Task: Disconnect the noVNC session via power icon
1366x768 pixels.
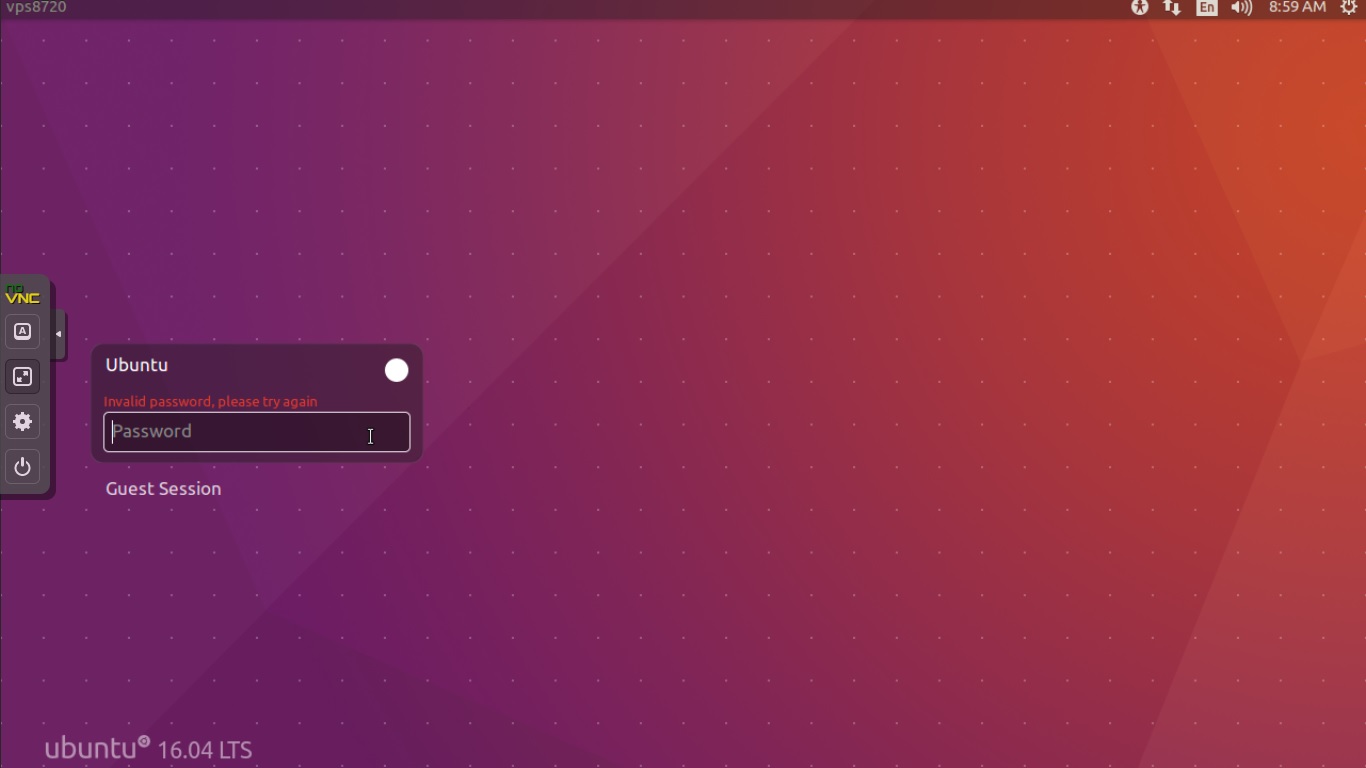Action: click(22, 467)
